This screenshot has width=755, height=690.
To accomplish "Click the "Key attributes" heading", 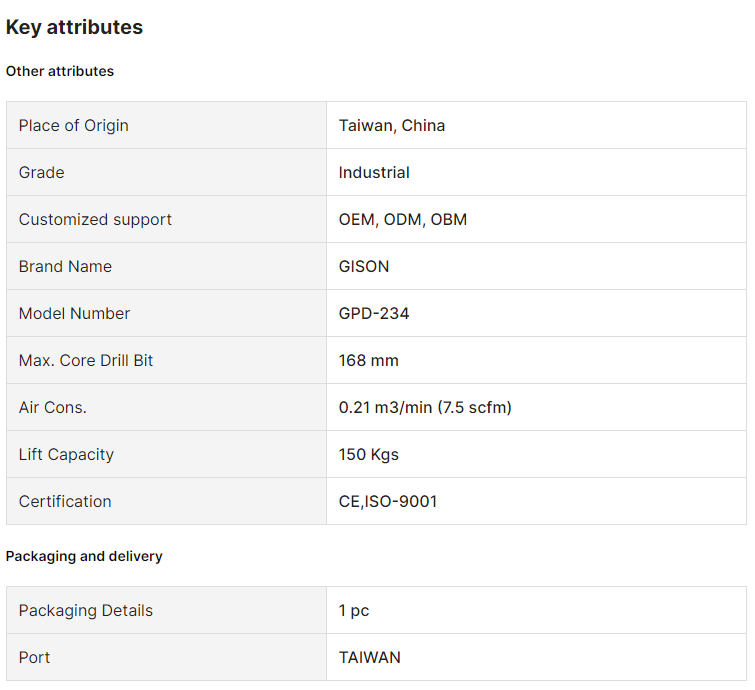I will (75, 28).
